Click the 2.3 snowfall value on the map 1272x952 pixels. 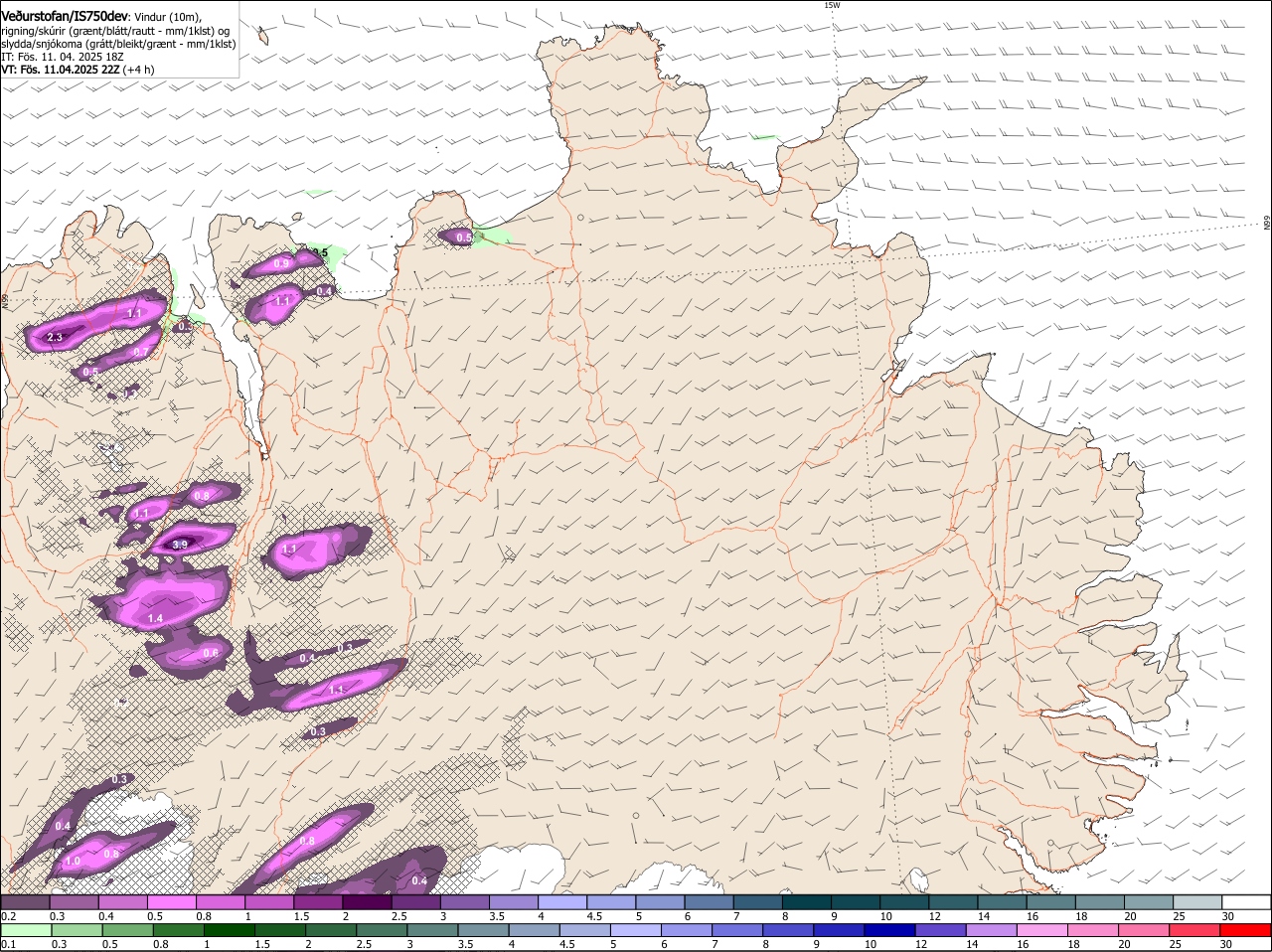[x=55, y=338]
